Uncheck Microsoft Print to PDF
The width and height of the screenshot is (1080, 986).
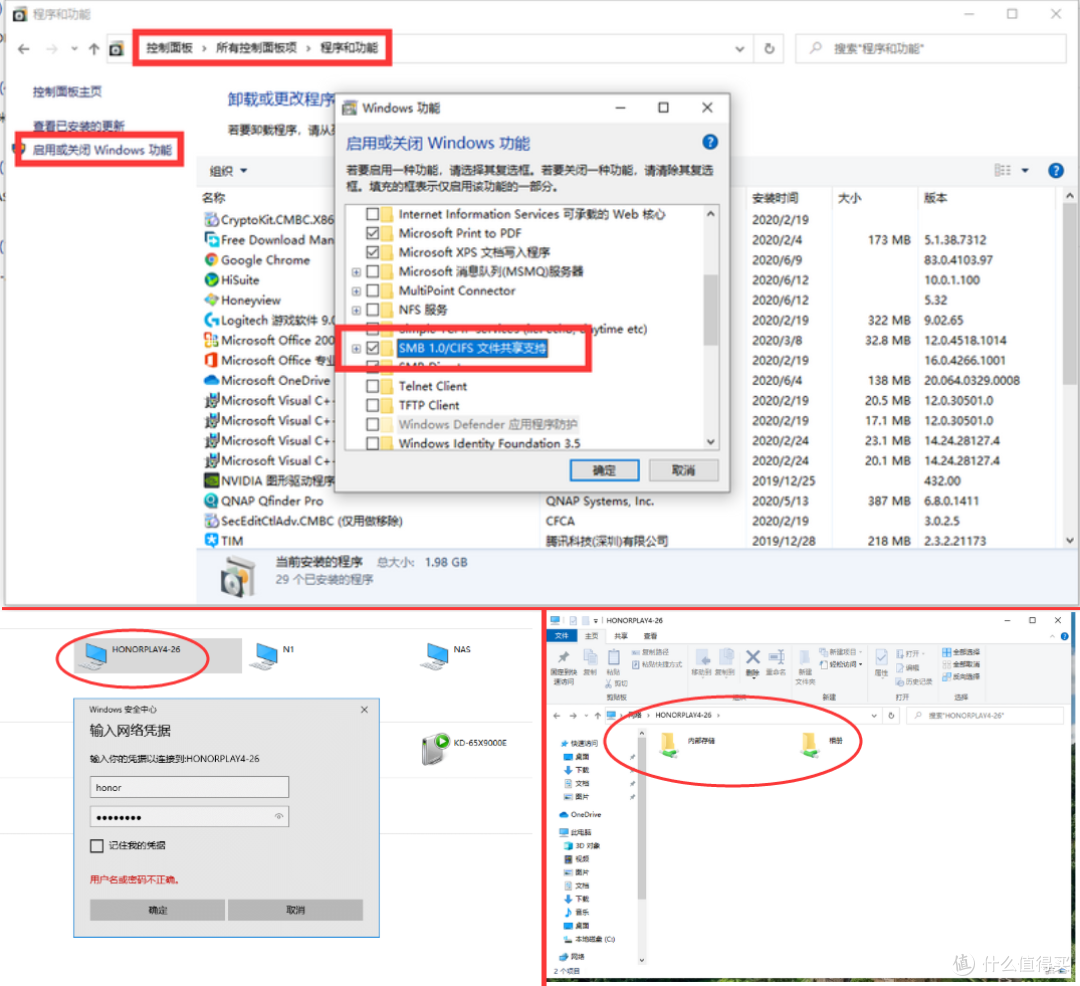click(373, 233)
